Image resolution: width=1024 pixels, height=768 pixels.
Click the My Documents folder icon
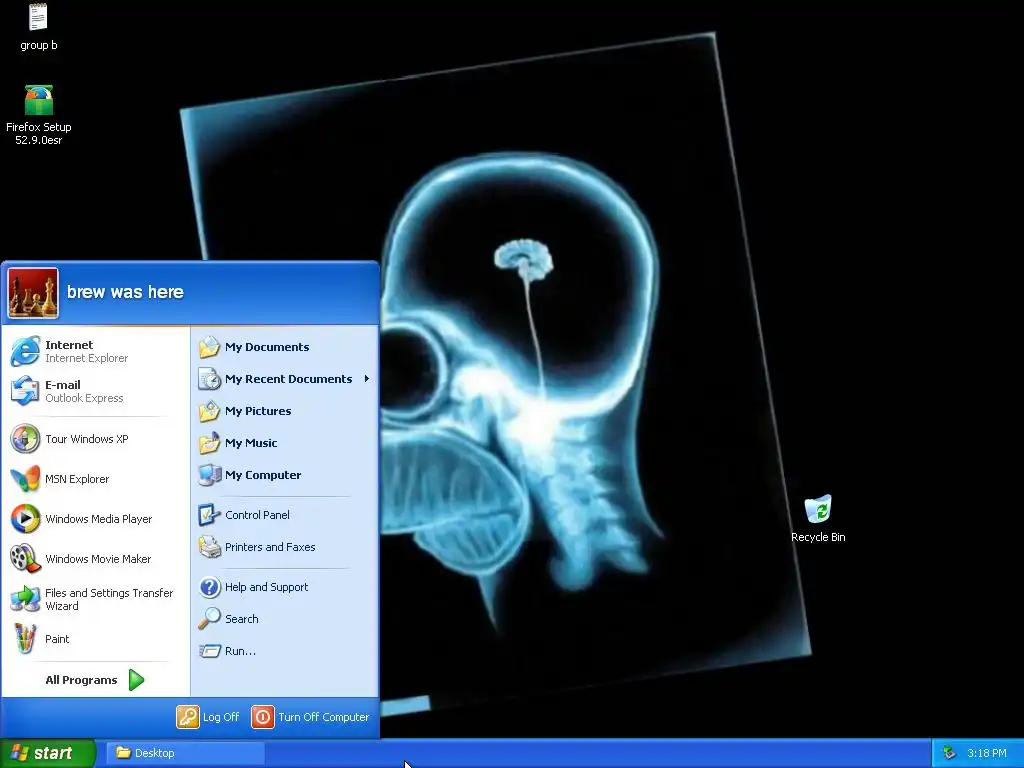click(x=210, y=347)
